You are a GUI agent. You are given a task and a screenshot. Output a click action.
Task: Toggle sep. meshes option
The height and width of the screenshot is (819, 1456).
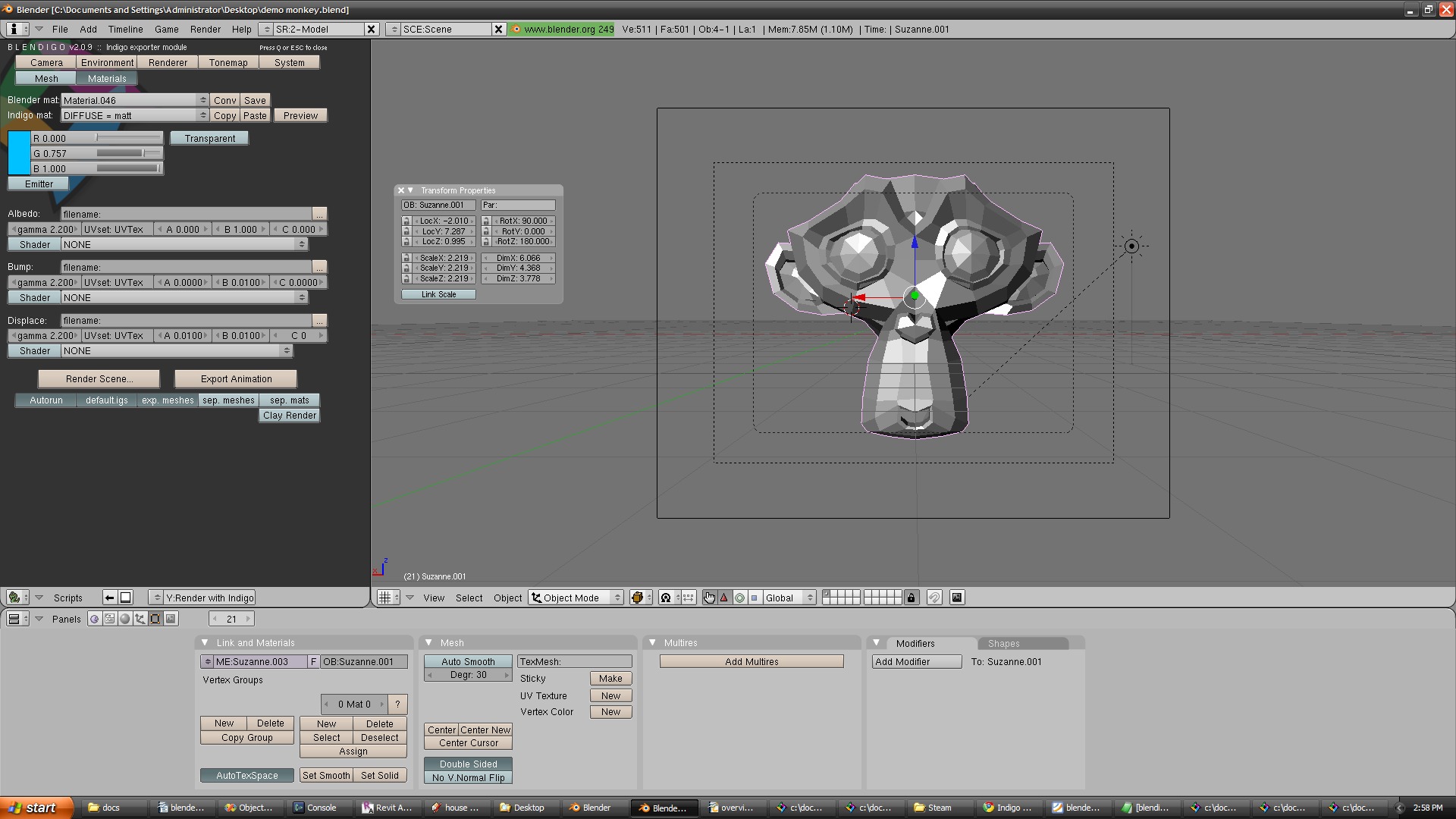[x=228, y=400]
